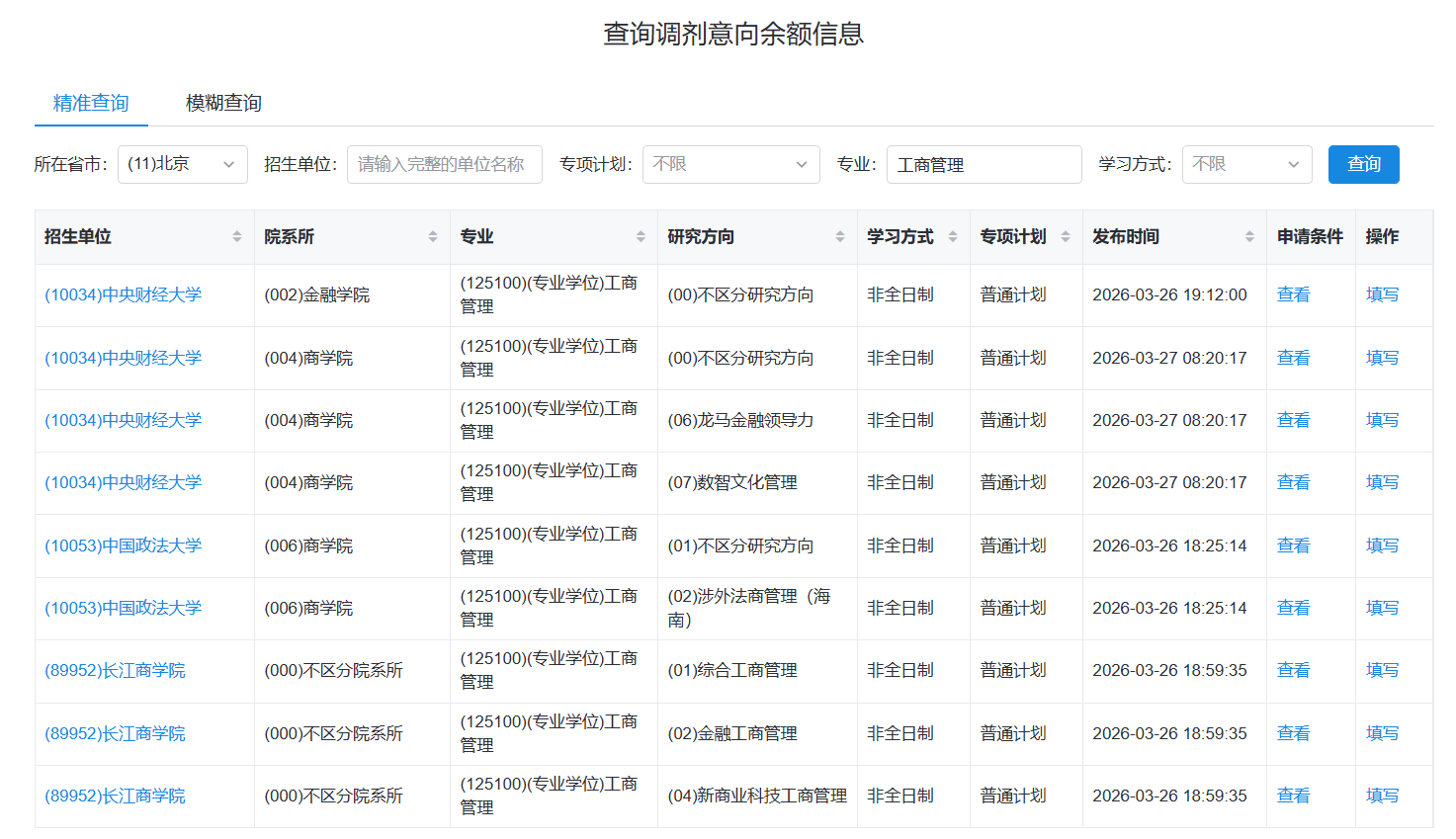Open the 学习方式 filter dropdown

(1245, 164)
